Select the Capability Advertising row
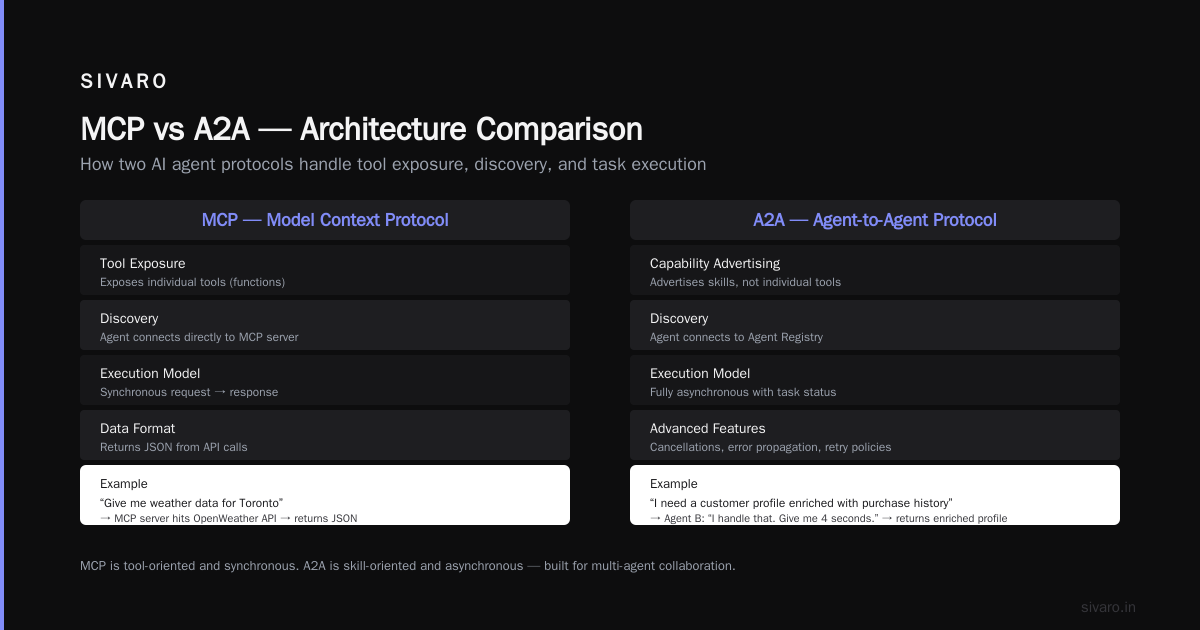 [x=875, y=270]
